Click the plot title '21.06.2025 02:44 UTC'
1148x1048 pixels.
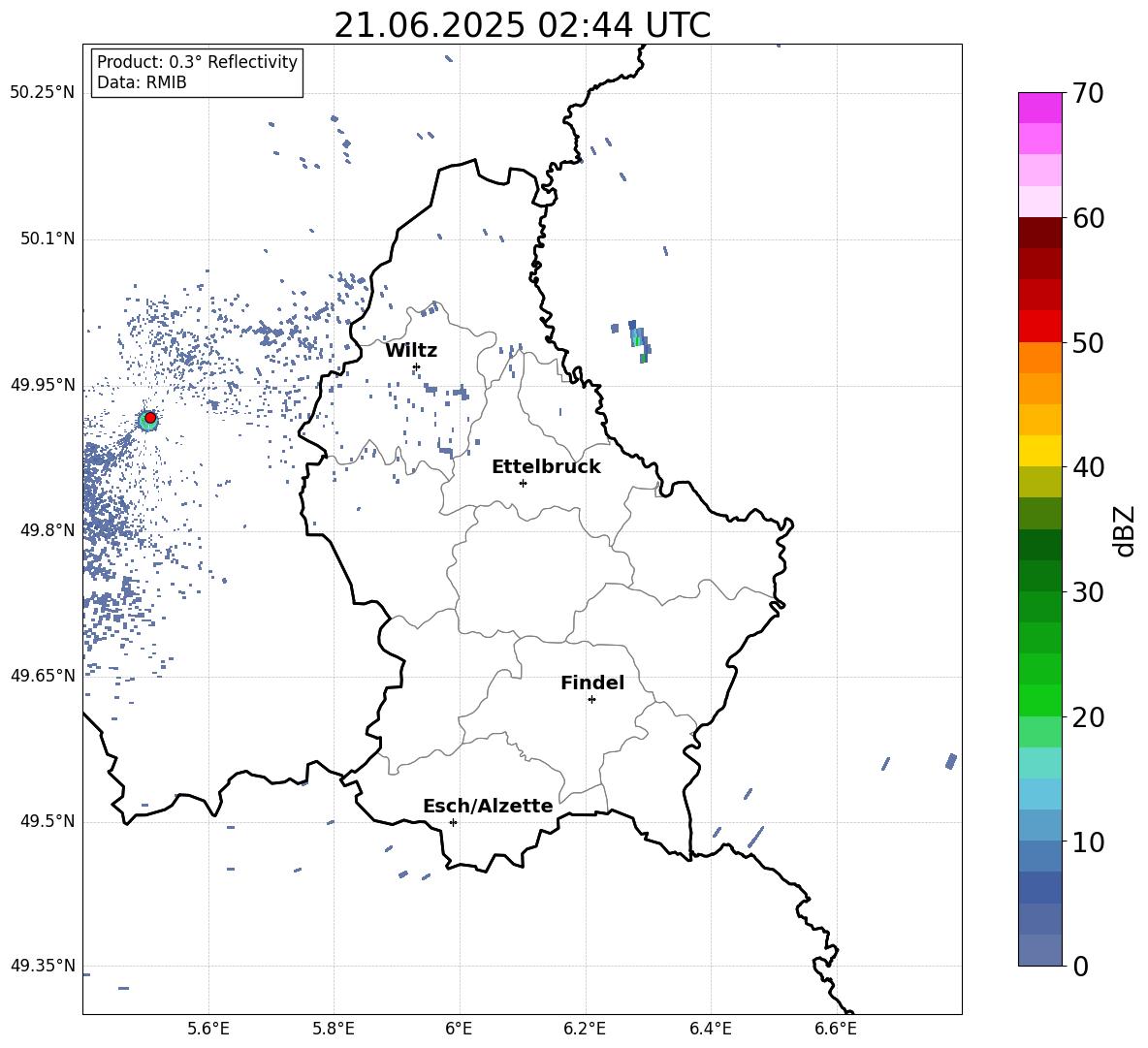pos(522,25)
